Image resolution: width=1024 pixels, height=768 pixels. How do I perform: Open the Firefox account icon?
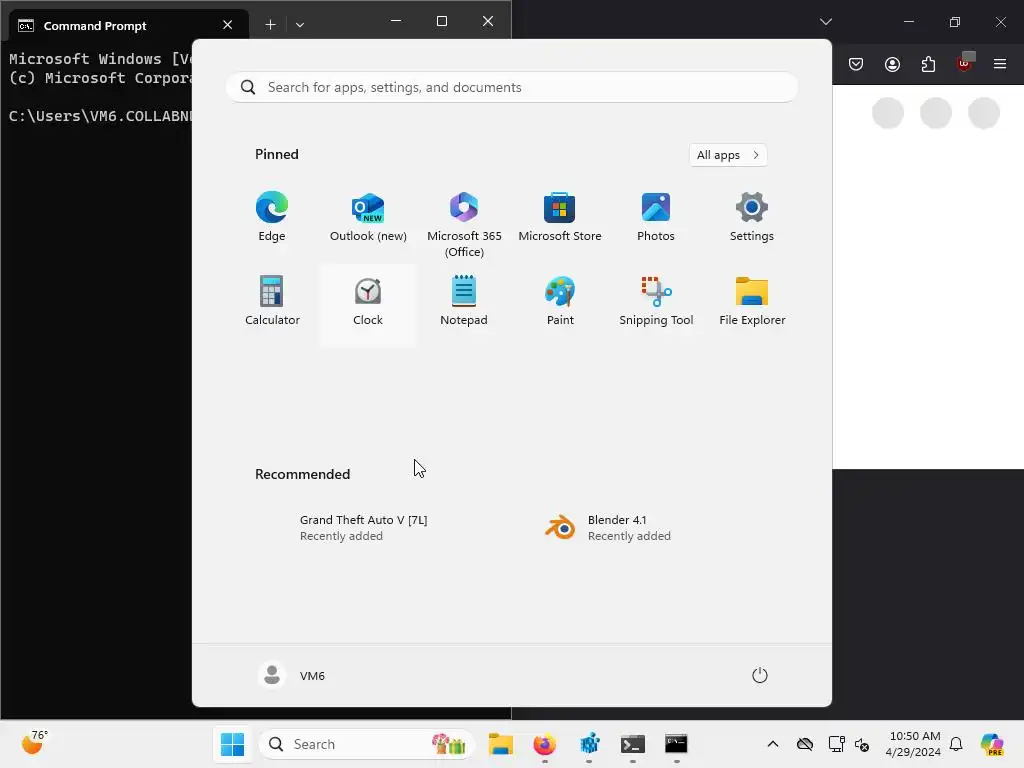coord(892,64)
